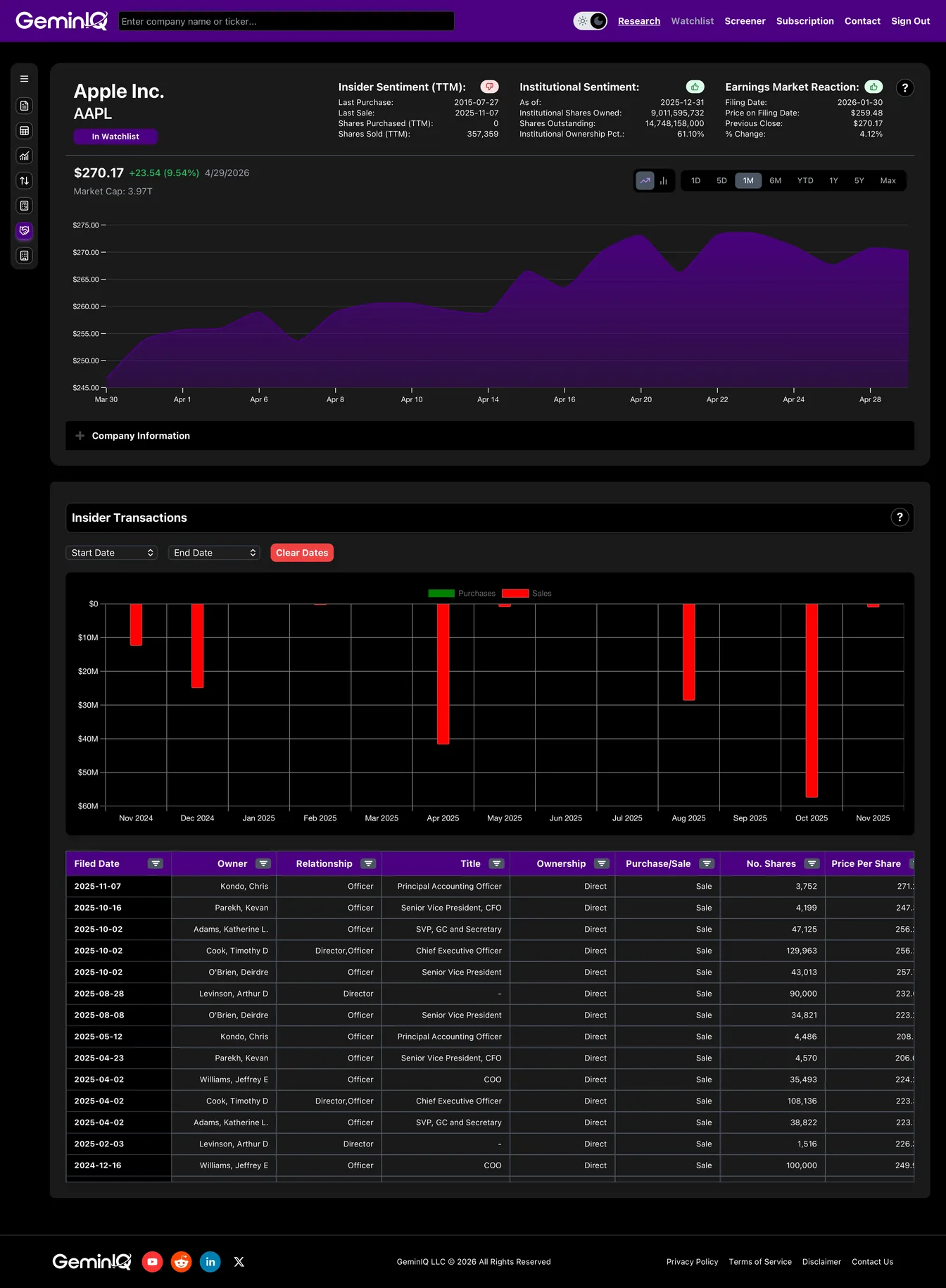Select the 1M chart range
The width and height of the screenshot is (946, 1288).
[748, 181]
